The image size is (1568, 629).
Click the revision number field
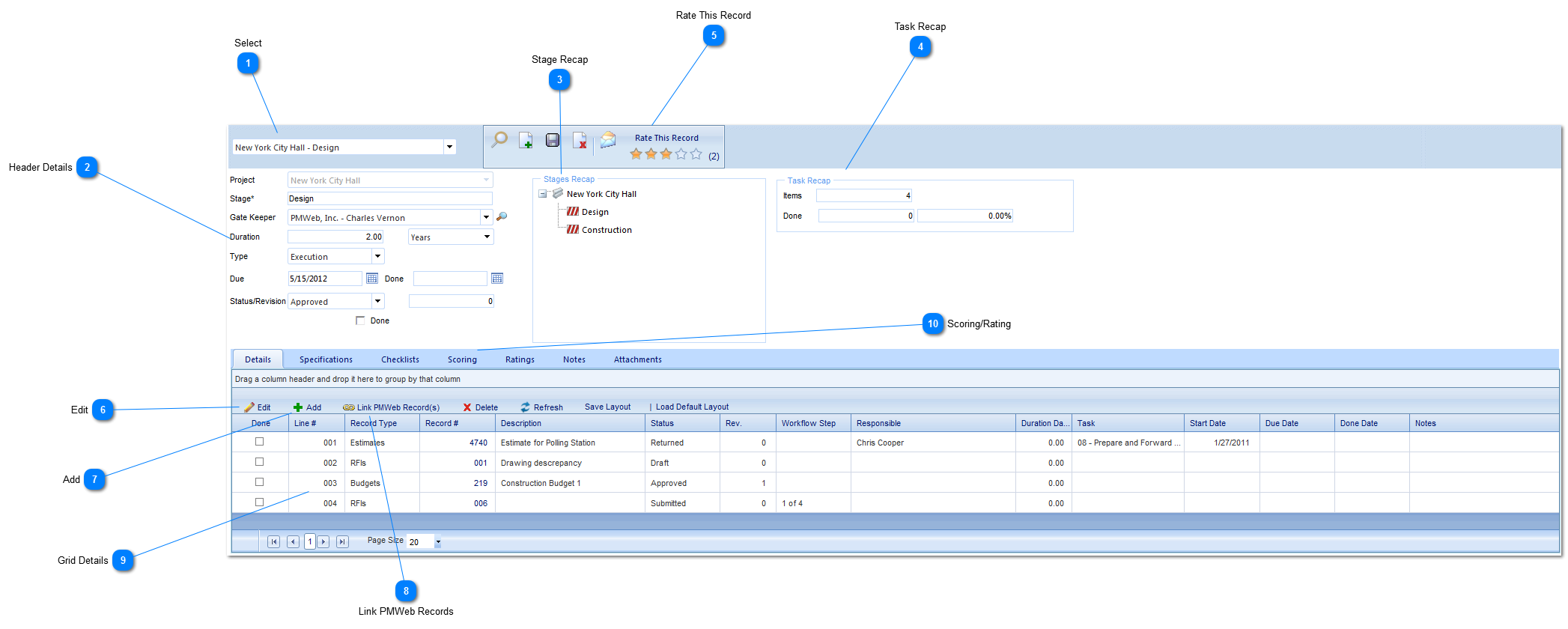tap(452, 301)
